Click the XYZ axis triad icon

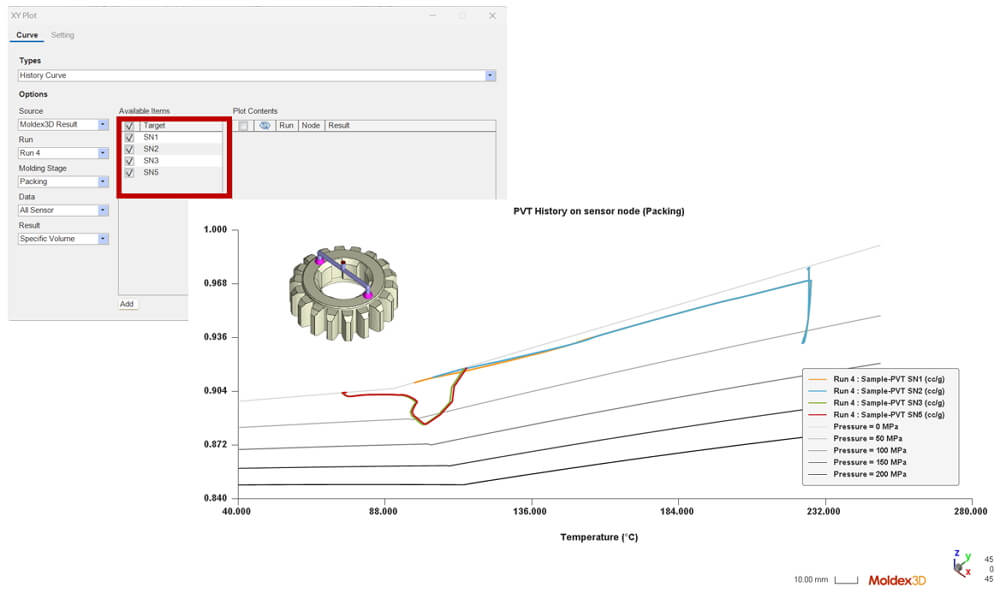962,563
